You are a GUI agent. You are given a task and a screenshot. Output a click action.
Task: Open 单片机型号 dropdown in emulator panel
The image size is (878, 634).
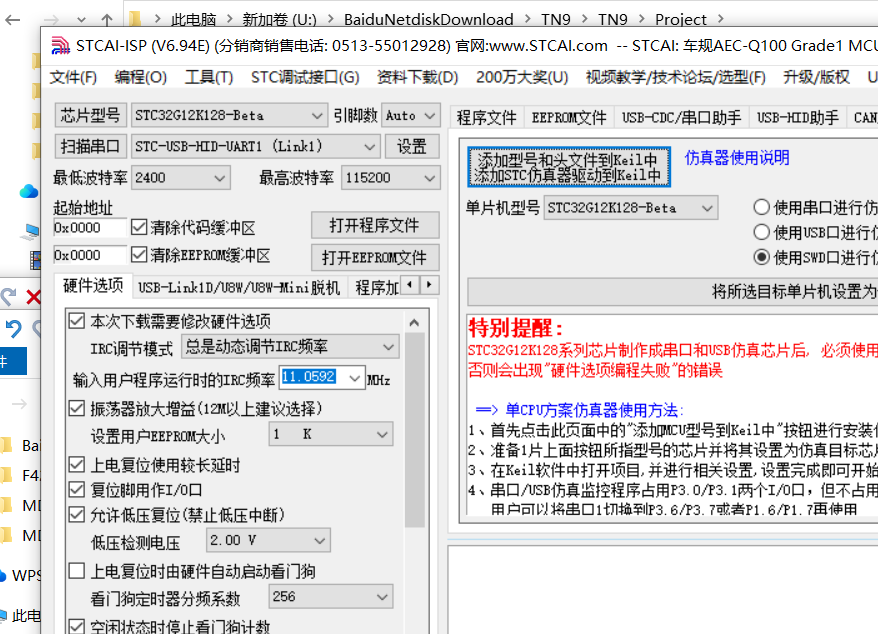pos(631,208)
